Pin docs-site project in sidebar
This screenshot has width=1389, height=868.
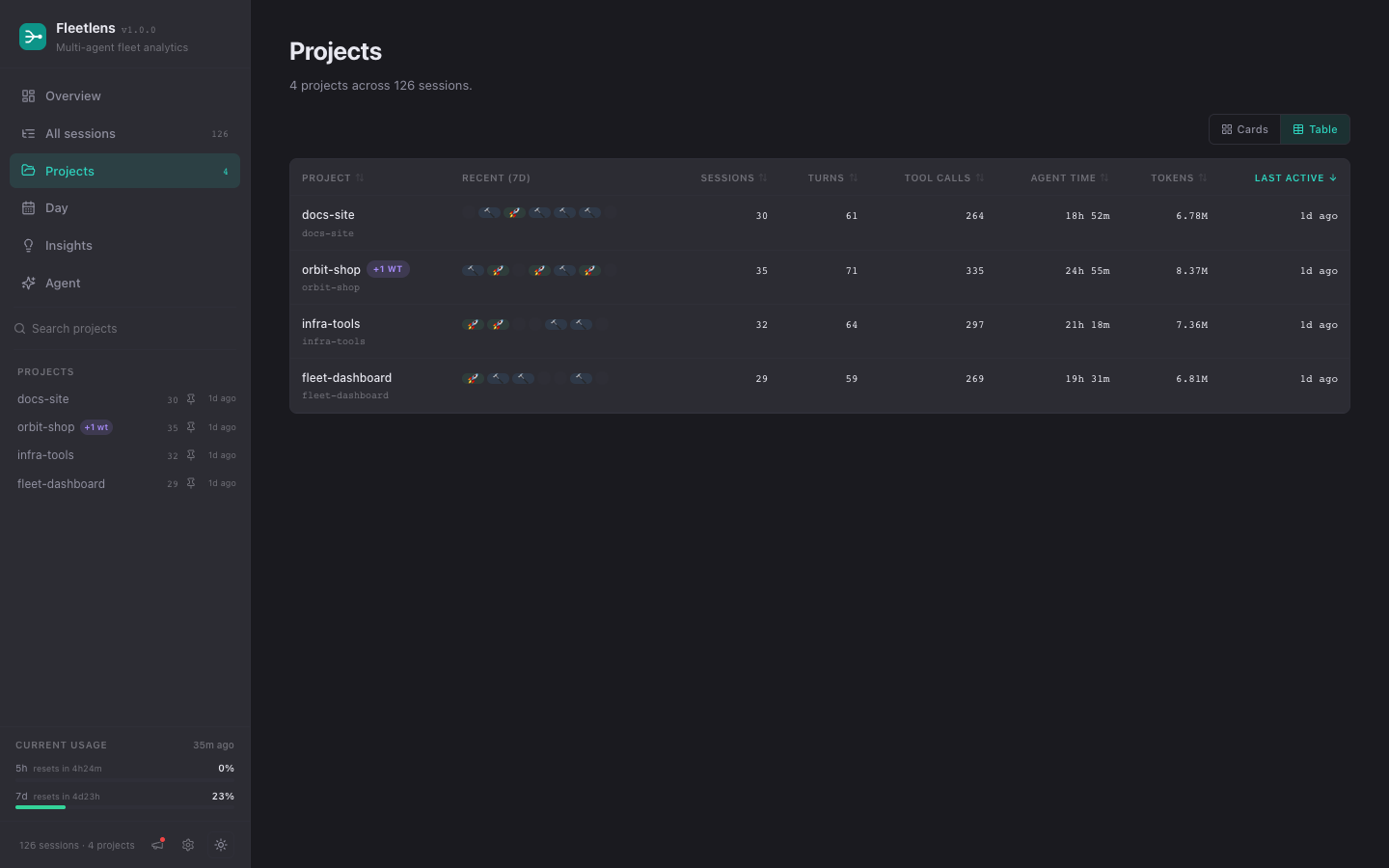pyautogui.click(x=191, y=399)
